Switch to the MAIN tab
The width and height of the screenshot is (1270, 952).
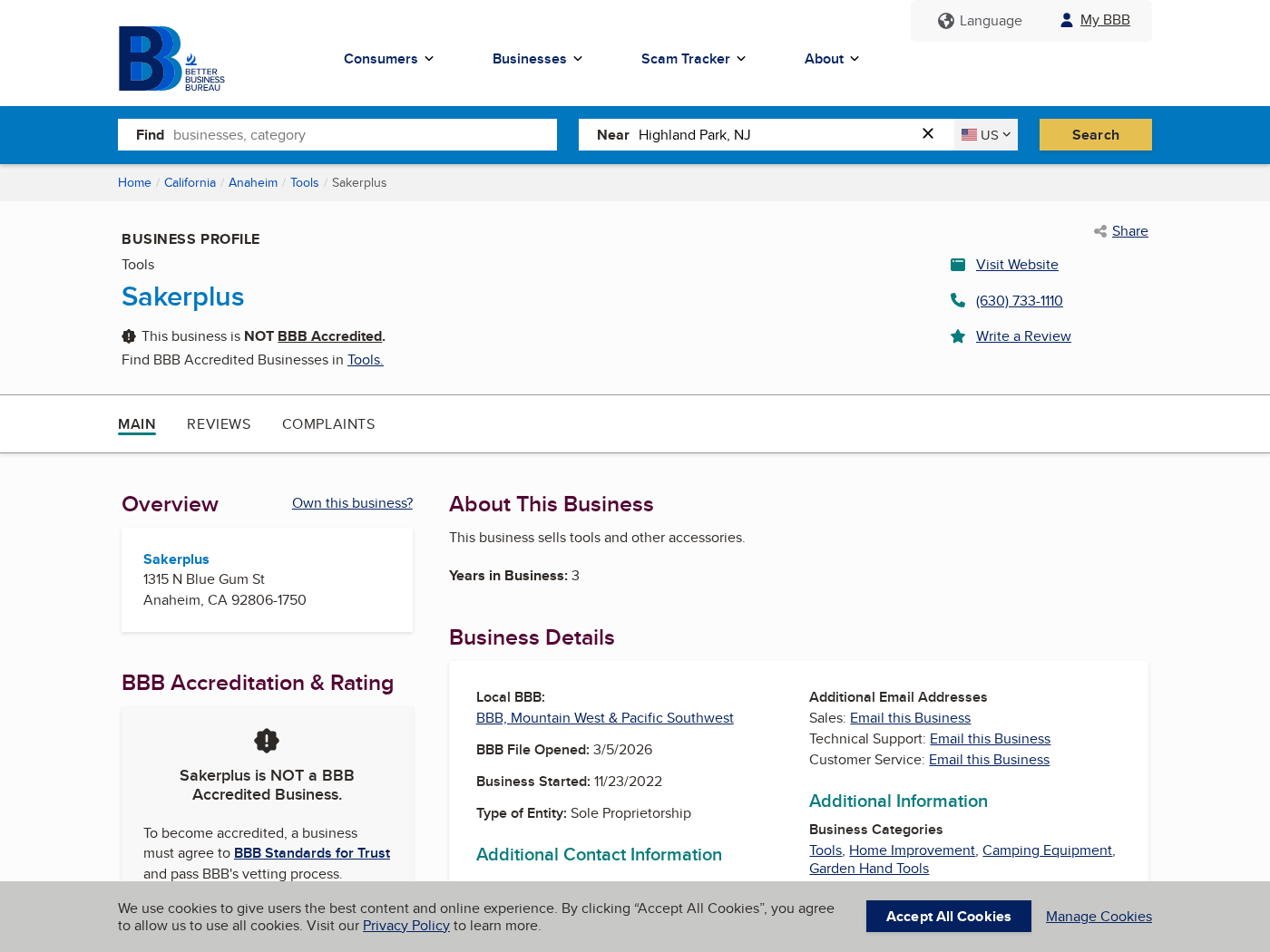(x=137, y=424)
